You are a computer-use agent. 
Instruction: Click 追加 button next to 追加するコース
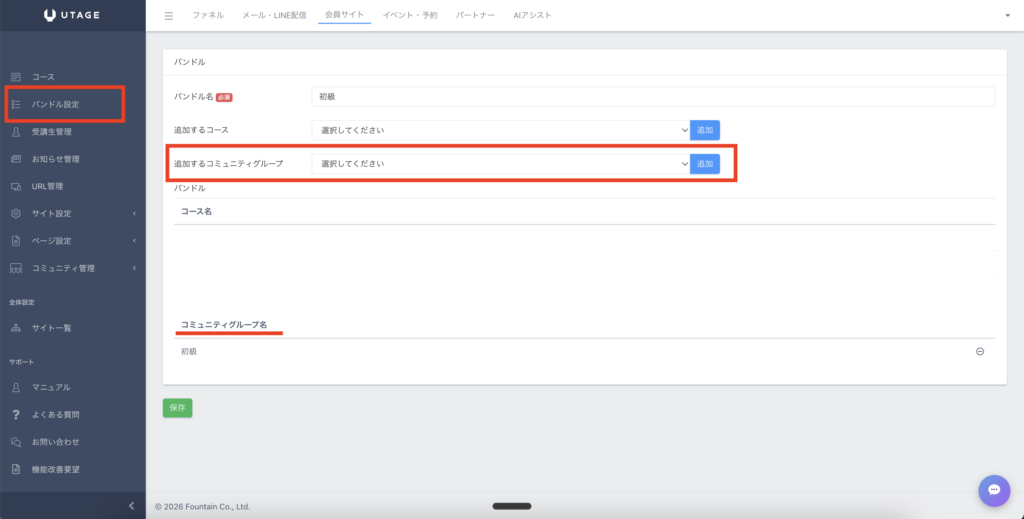coord(705,130)
